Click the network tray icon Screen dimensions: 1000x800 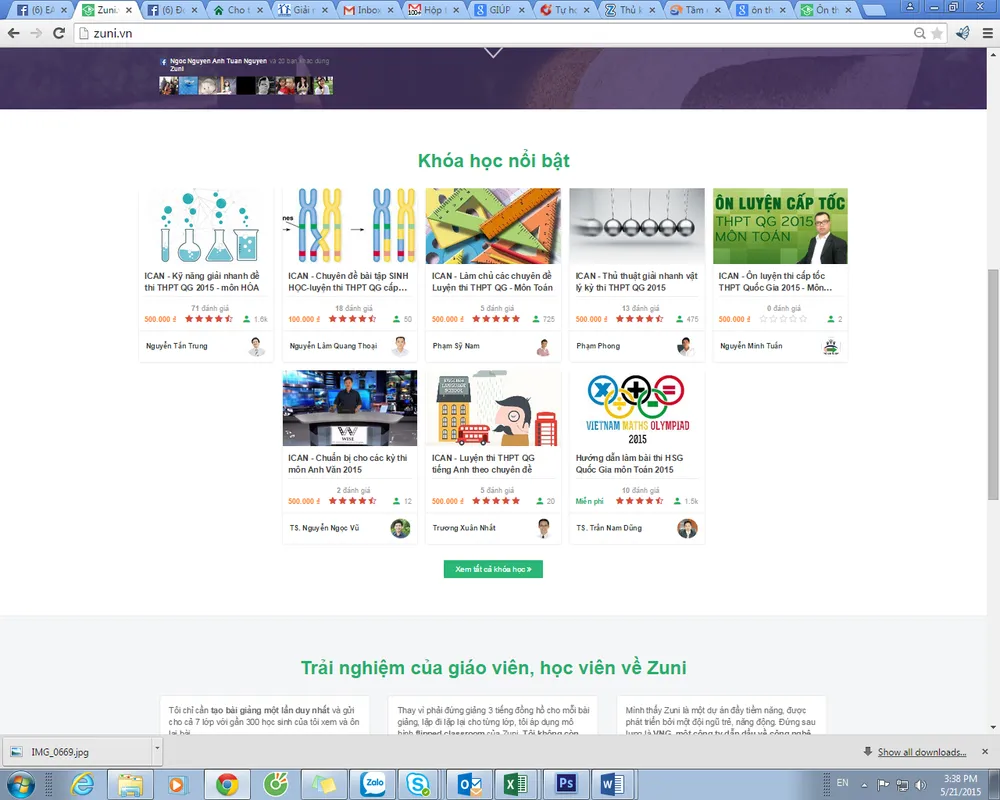coord(902,785)
